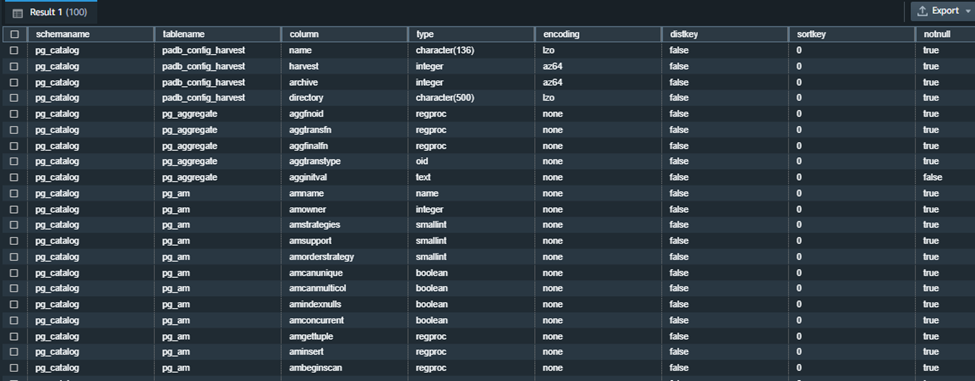Check the row for column amname
The height and width of the screenshot is (381, 975).
14,194
